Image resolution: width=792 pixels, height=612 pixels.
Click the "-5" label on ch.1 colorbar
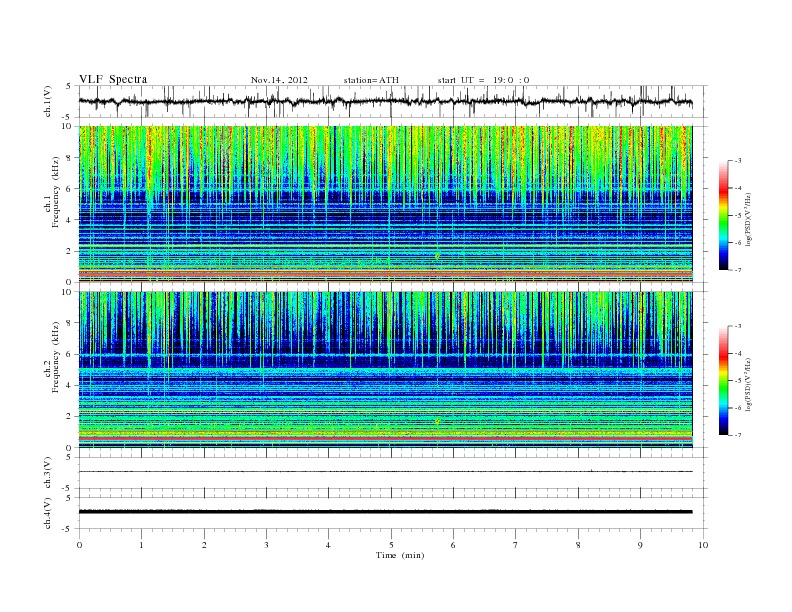tap(738, 215)
